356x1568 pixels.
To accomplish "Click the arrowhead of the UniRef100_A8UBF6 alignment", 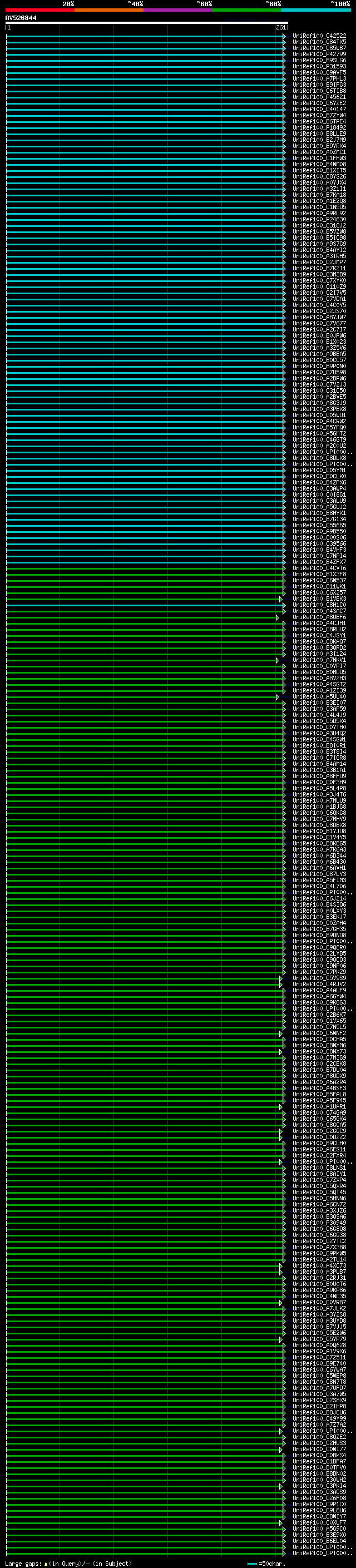I will click(x=278, y=617).
